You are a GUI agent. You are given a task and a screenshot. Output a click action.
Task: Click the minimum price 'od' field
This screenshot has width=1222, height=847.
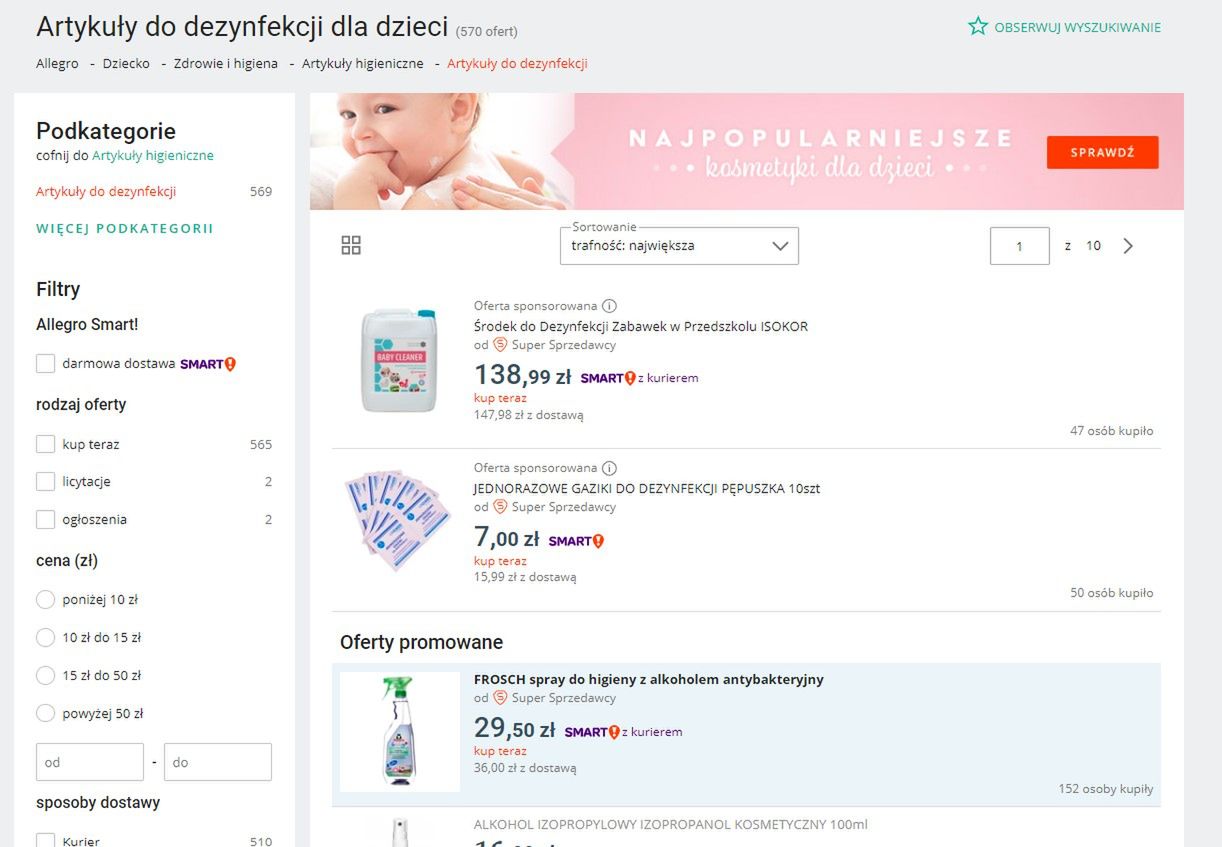point(90,762)
